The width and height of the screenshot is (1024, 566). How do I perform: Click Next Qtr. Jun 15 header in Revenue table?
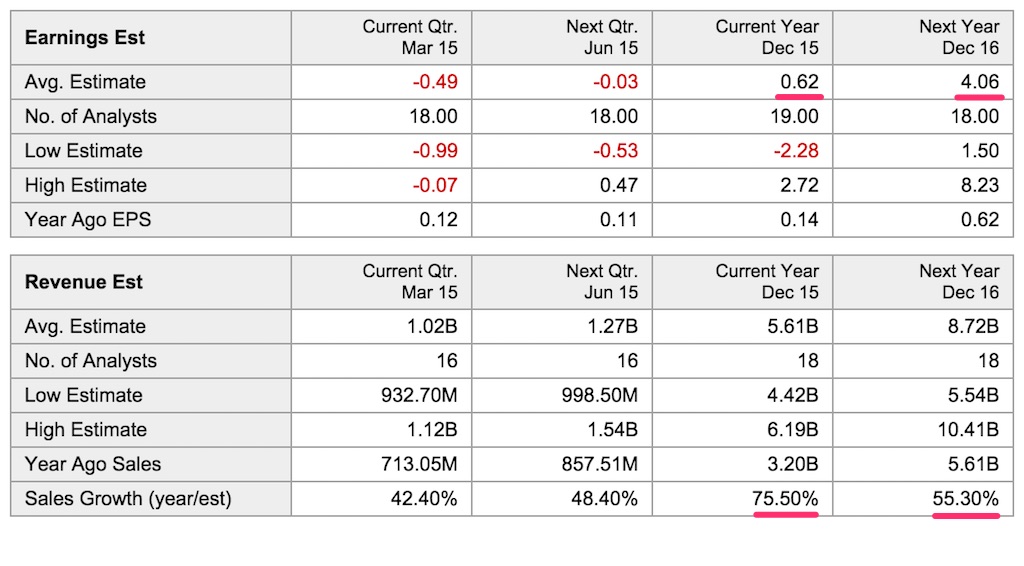pyautogui.click(x=601, y=282)
